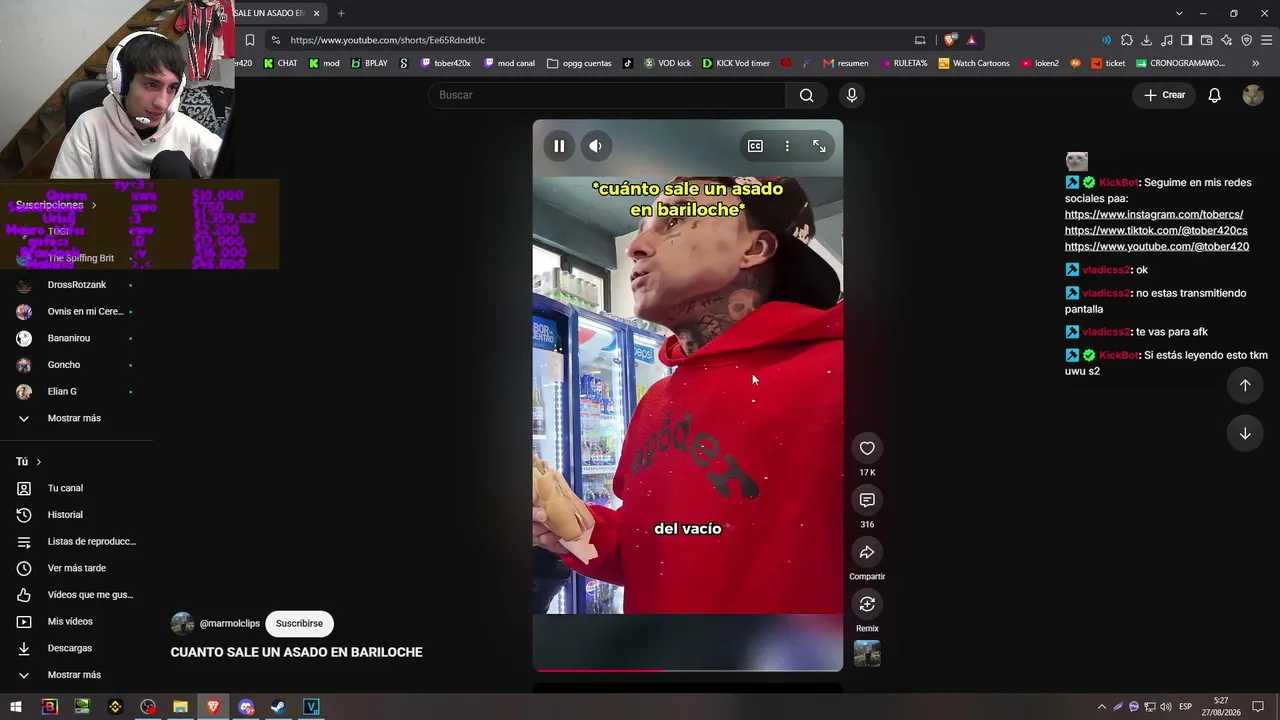The width and height of the screenshot is (1280, 720).
Task: Open Historial in the sidebar
Action: pos(65,515)
